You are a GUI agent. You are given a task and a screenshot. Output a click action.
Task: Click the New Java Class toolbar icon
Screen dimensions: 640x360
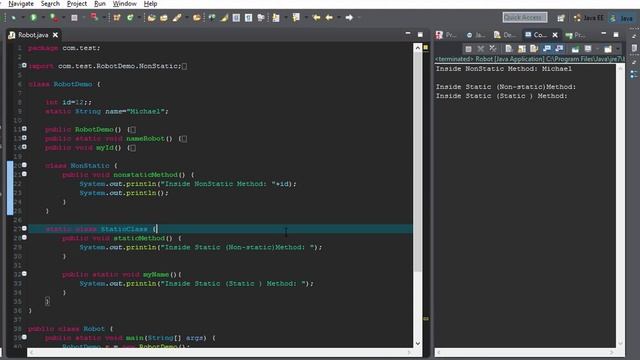[x=130, y=18]
